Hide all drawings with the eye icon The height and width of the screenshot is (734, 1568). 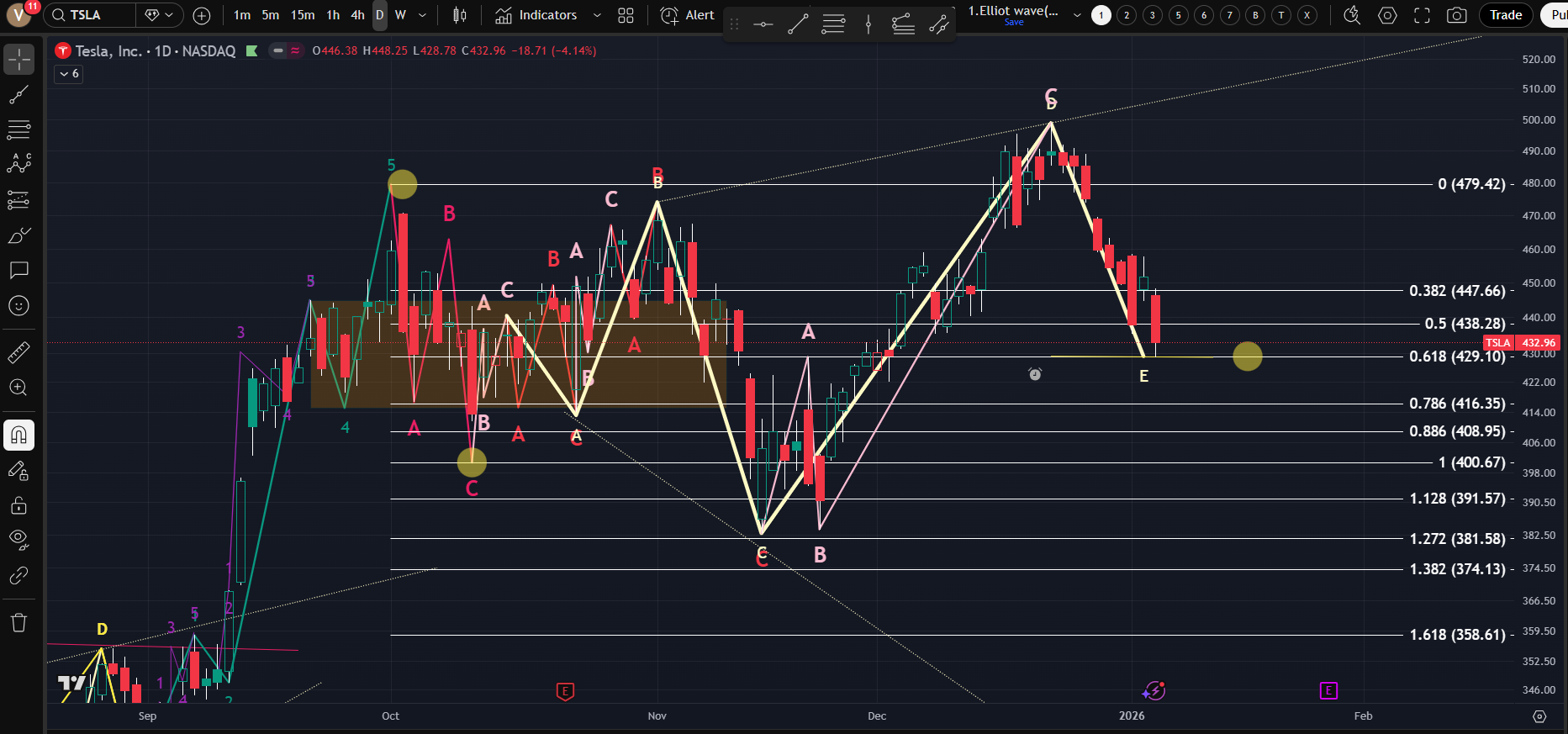pyautogui.click(x=18, y=539)
